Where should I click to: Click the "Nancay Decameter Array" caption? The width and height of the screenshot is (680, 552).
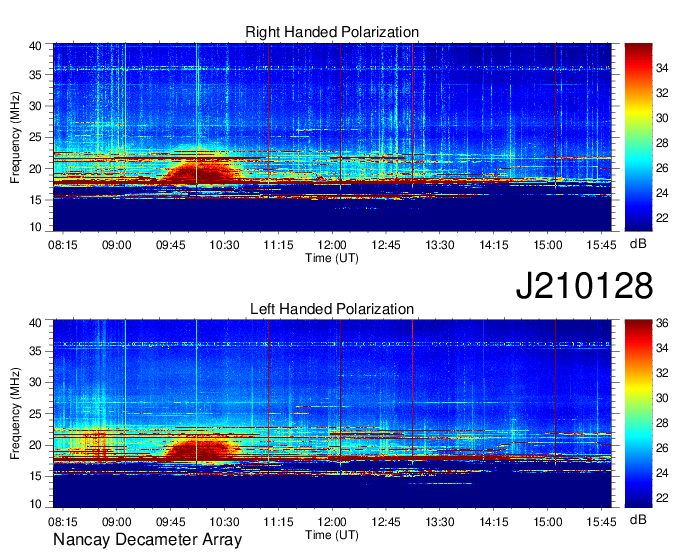(x=147, y=540)
